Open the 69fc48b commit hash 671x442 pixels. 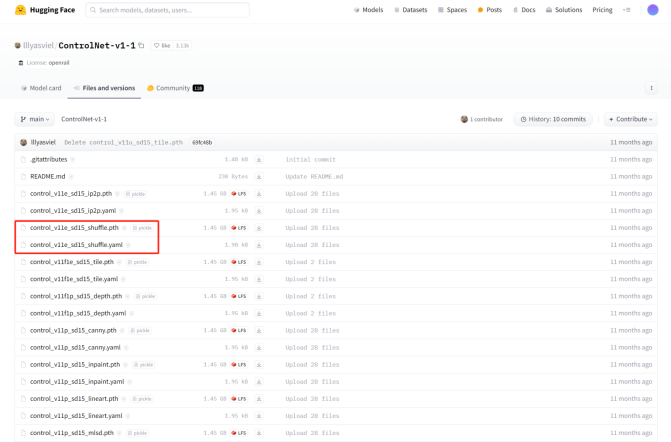[202, 142]
